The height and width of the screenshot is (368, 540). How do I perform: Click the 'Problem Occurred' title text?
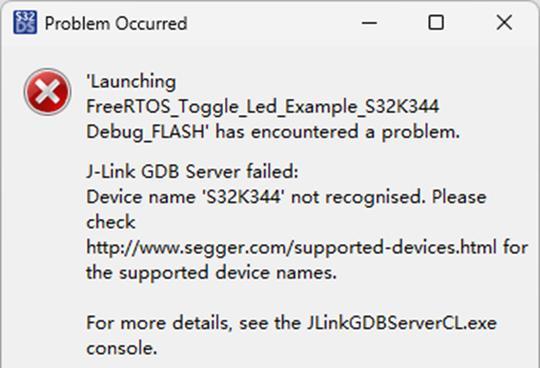[116, 23]
